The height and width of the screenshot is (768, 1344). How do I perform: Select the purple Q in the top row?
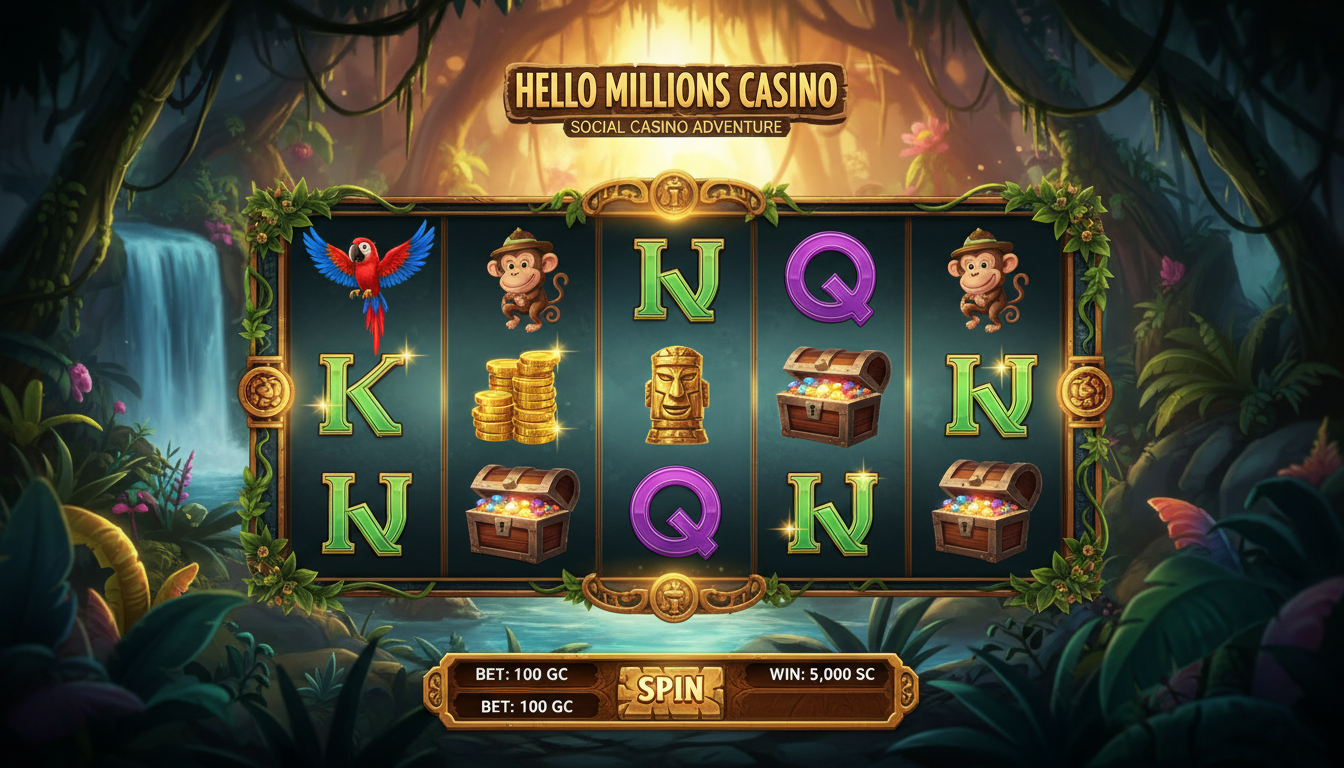tap(830, 278)
